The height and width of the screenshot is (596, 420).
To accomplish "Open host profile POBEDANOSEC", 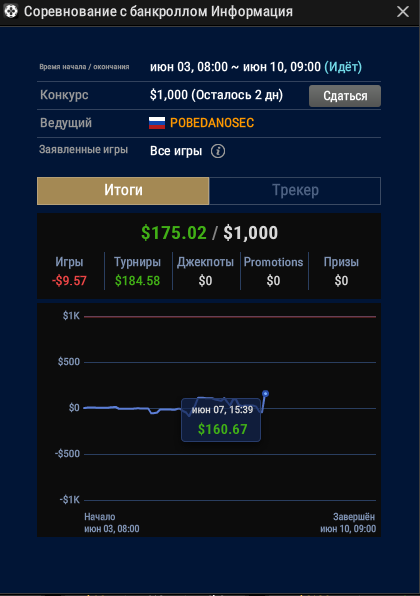I will click(212, 123).
